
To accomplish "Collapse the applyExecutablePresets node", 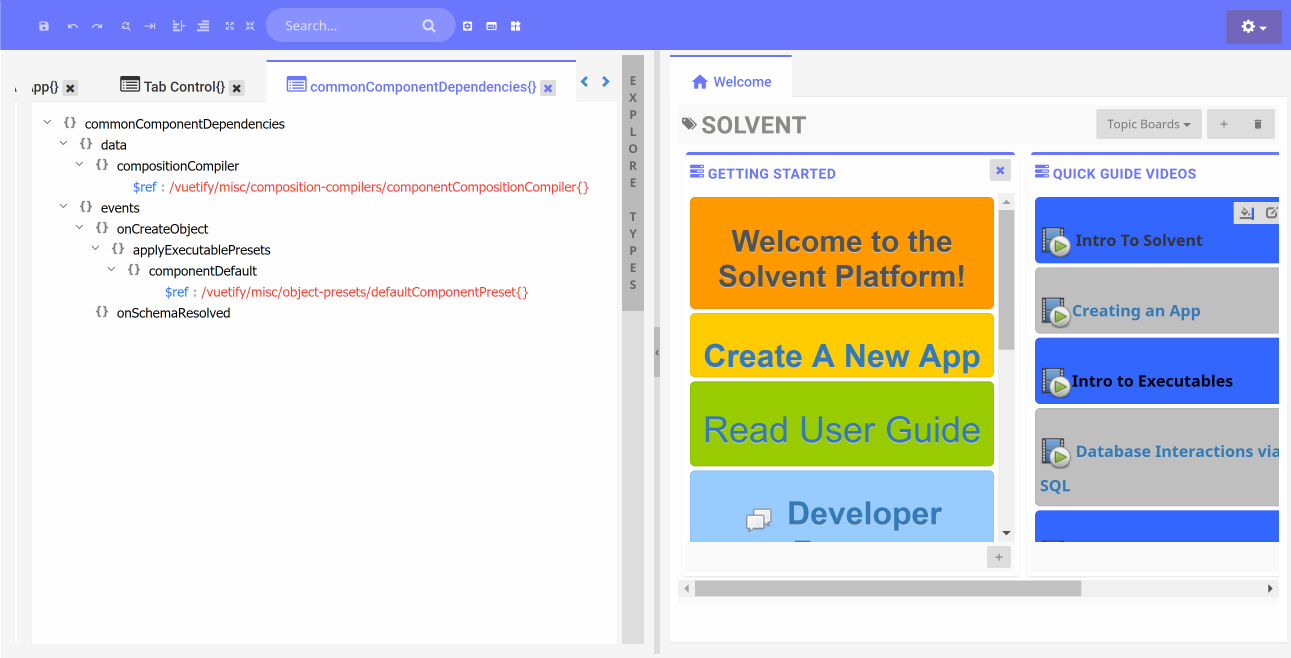I will click(96, 250).
